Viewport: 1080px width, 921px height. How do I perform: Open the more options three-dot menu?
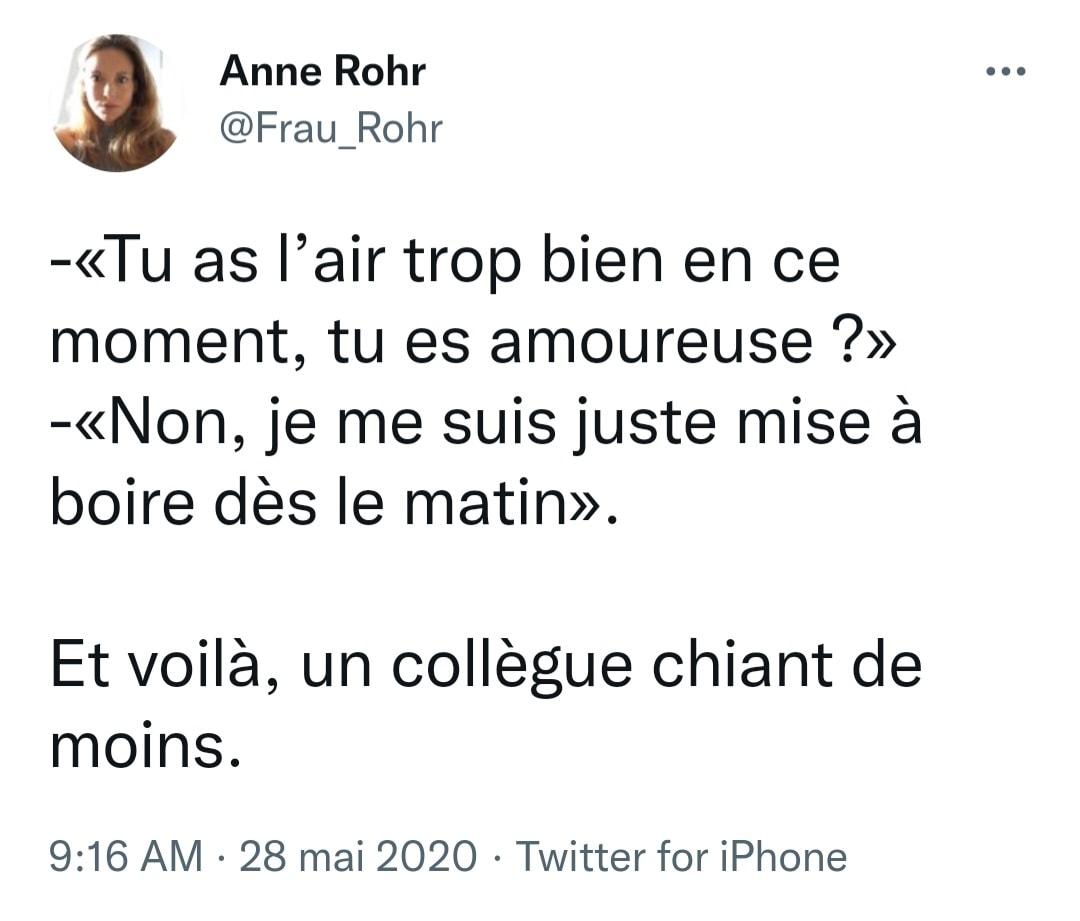pos(1005,72)
